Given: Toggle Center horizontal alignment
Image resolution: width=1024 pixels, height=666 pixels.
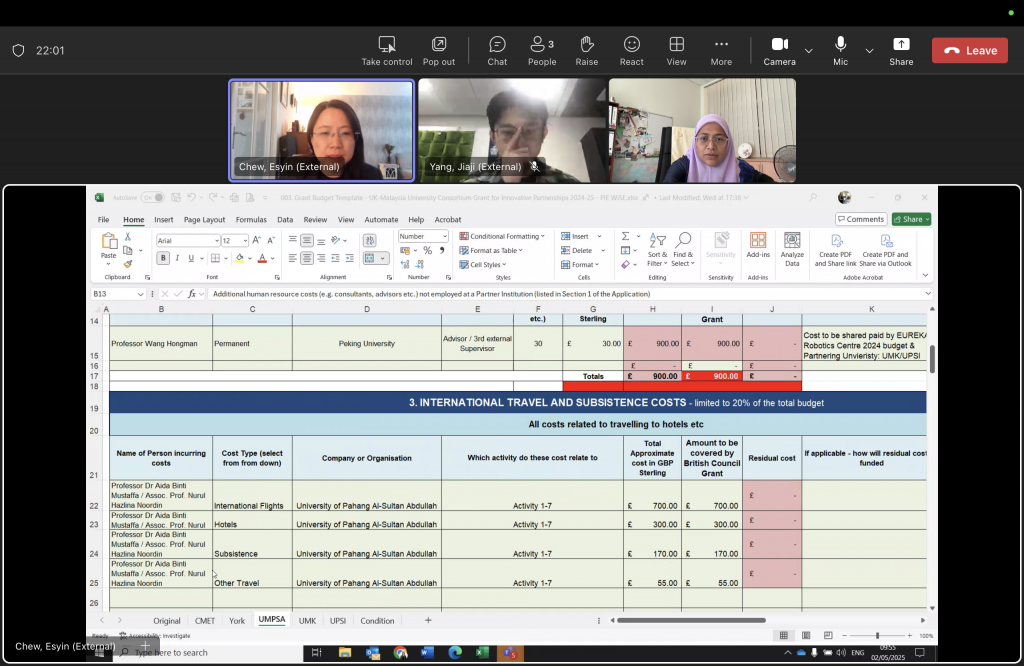Looking at the screenshot, I should point(307,258).
